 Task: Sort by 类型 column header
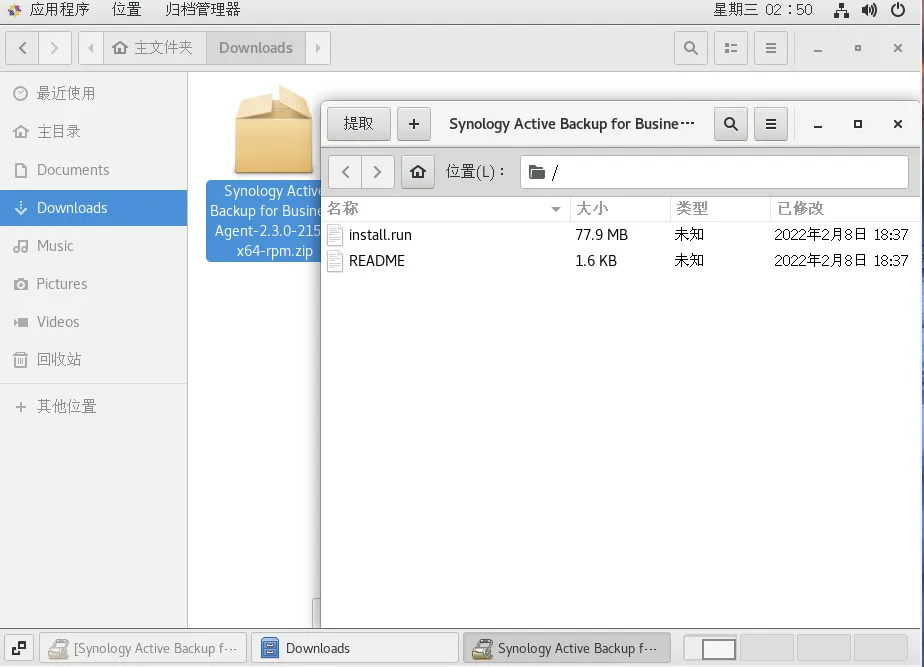pos(720,209)
